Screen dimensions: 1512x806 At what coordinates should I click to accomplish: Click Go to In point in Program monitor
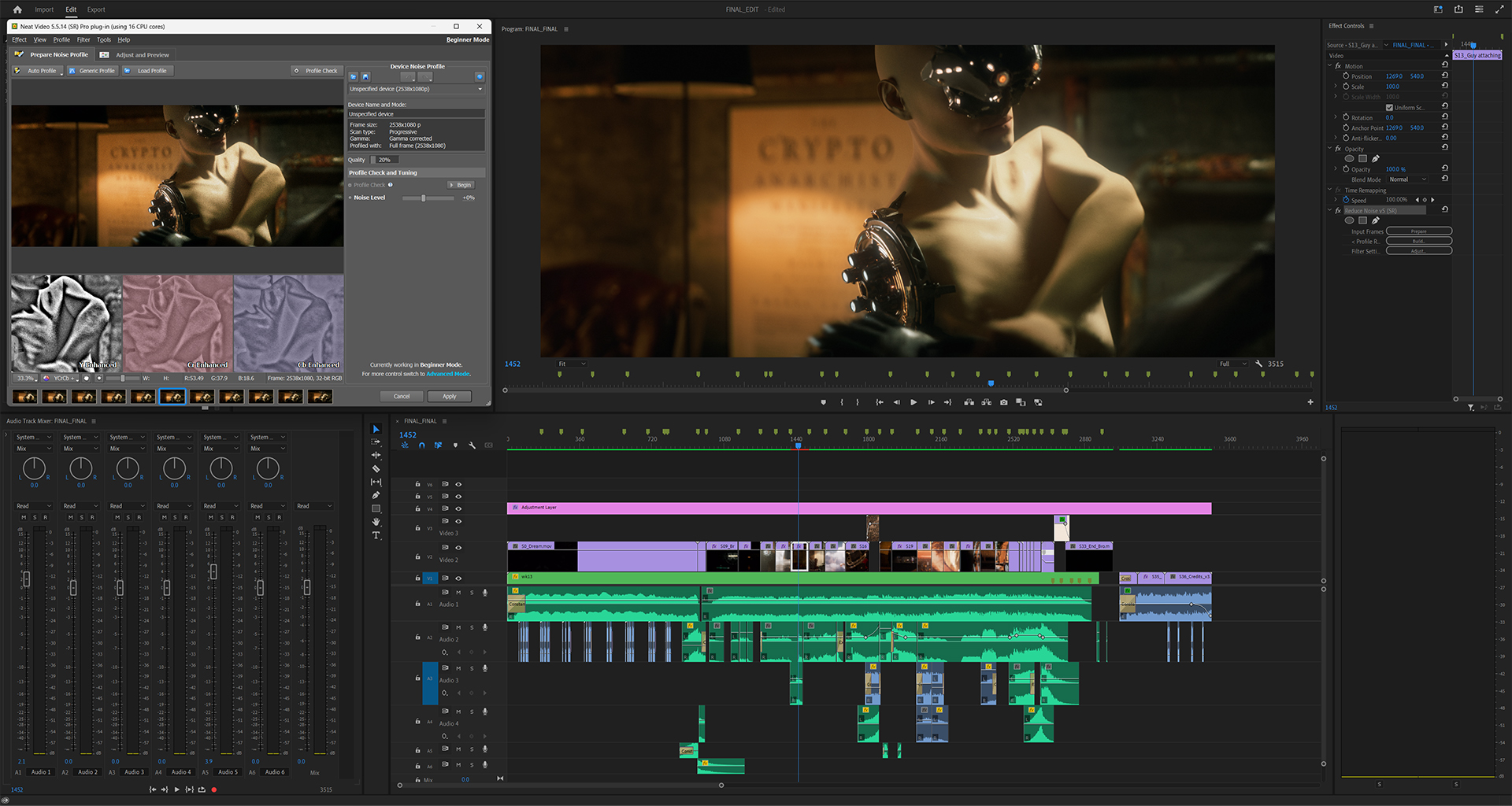(880, 402)
